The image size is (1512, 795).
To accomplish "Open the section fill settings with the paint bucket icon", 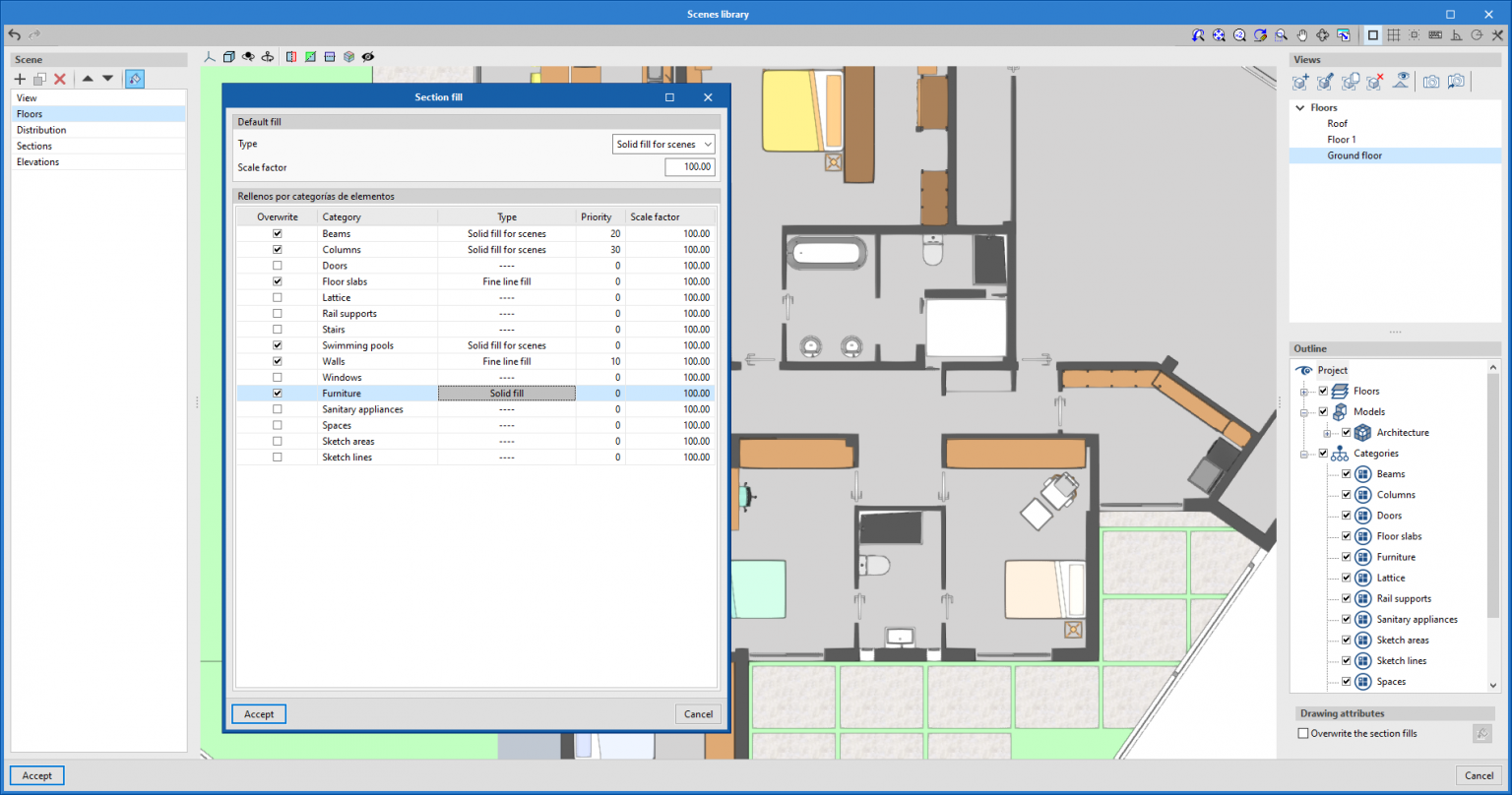I will point(135,79).
